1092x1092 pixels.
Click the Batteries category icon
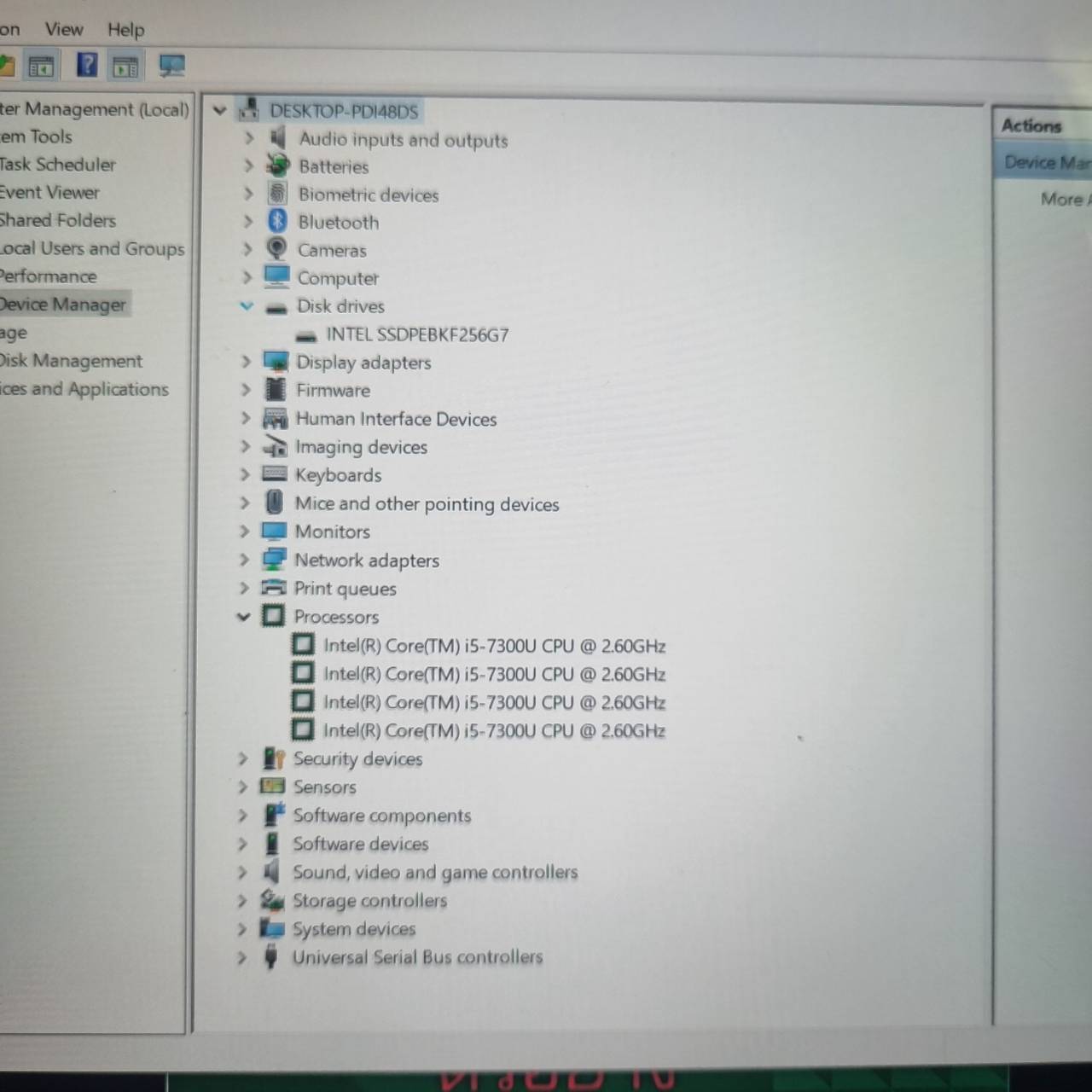coord(278,166)
